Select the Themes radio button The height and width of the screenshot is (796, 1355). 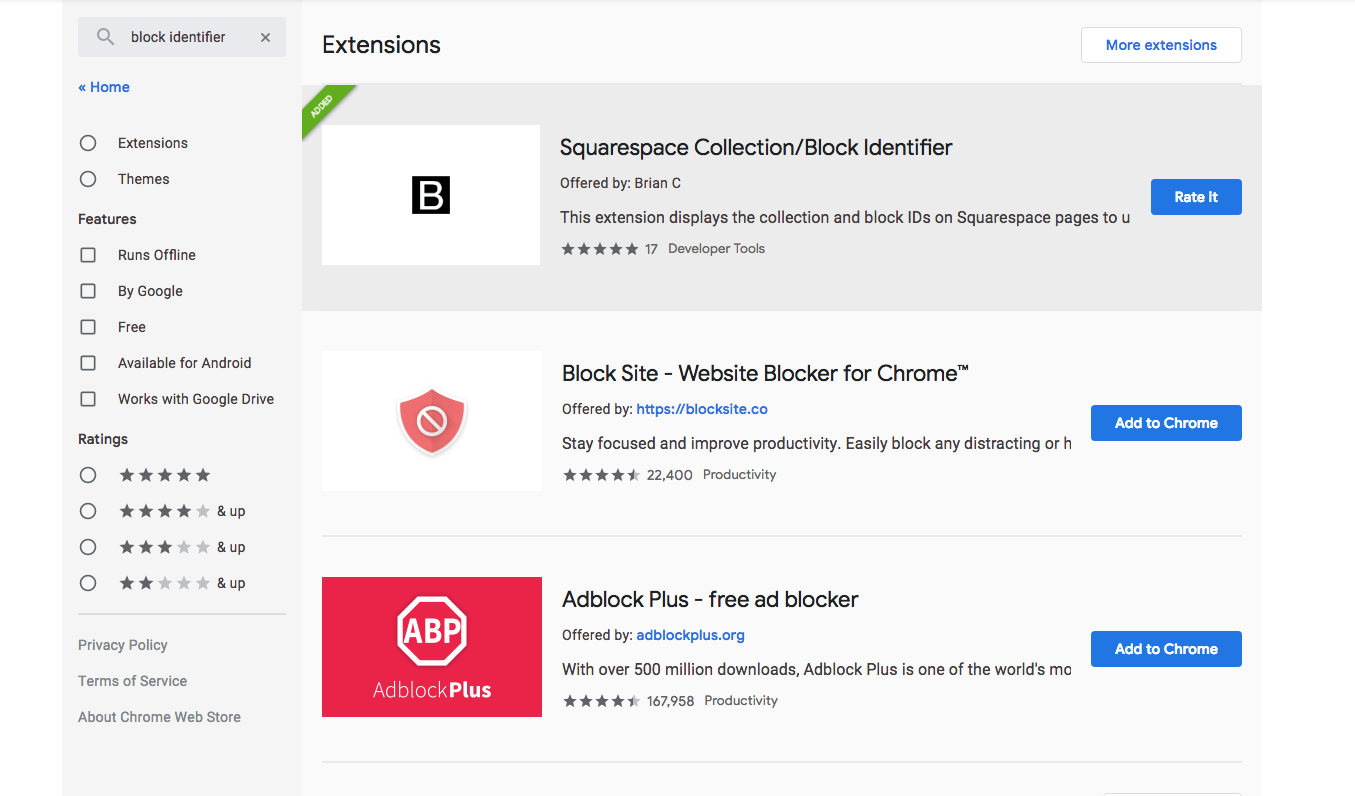click(x=87, y=178)
